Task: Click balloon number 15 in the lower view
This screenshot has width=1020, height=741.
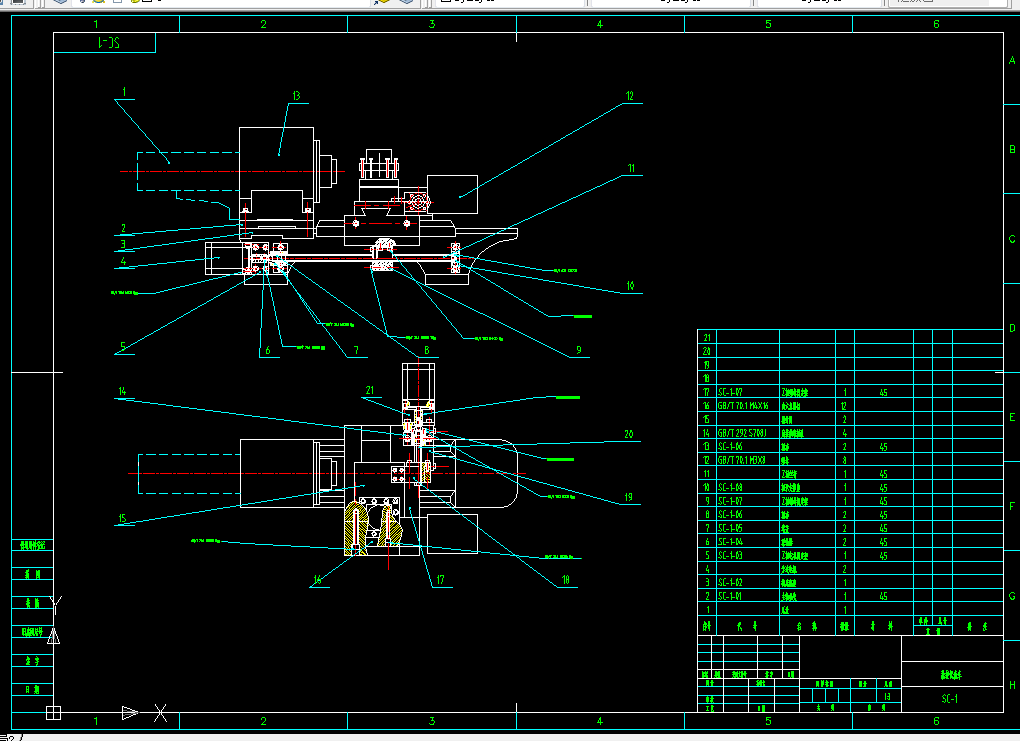Action: 122,519
